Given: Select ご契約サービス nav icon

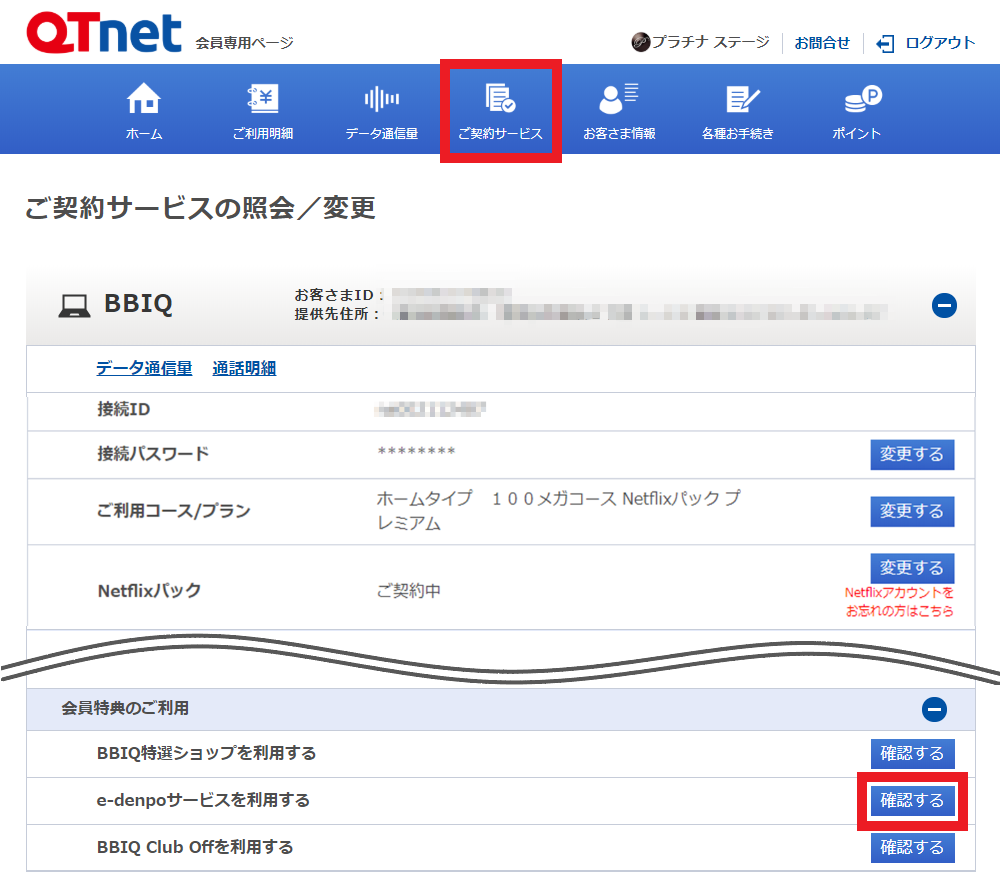Looking at the screenshot, I should point(500,98).
